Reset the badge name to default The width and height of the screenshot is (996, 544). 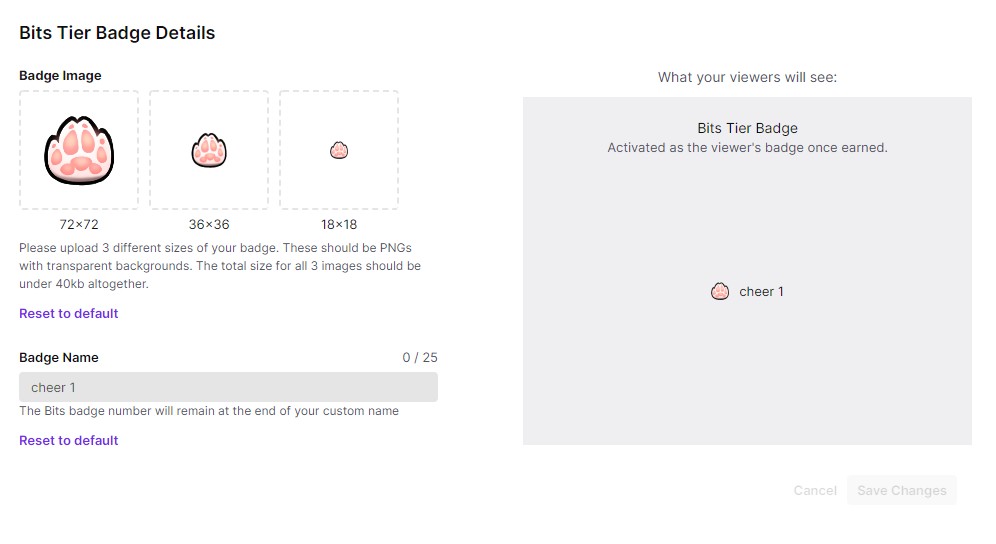[69, 440]
